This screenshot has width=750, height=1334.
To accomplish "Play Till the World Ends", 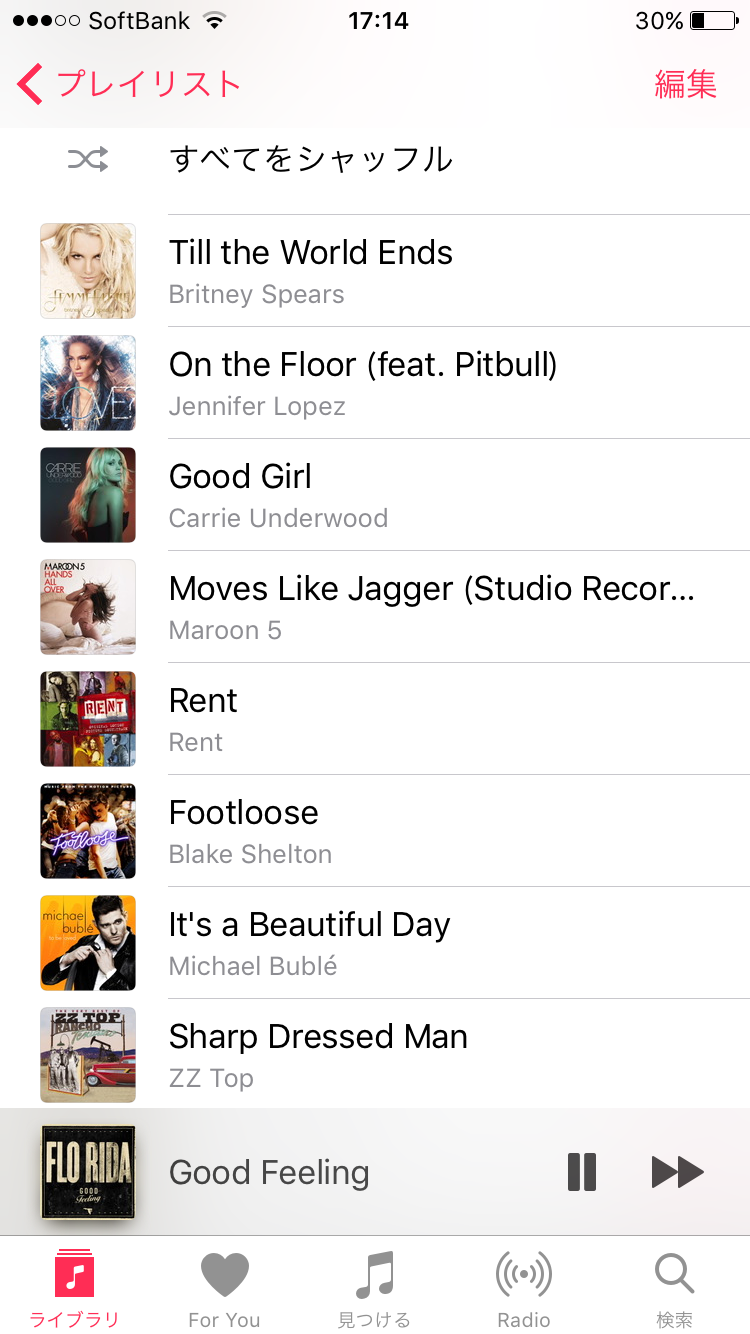I will 311,253.
